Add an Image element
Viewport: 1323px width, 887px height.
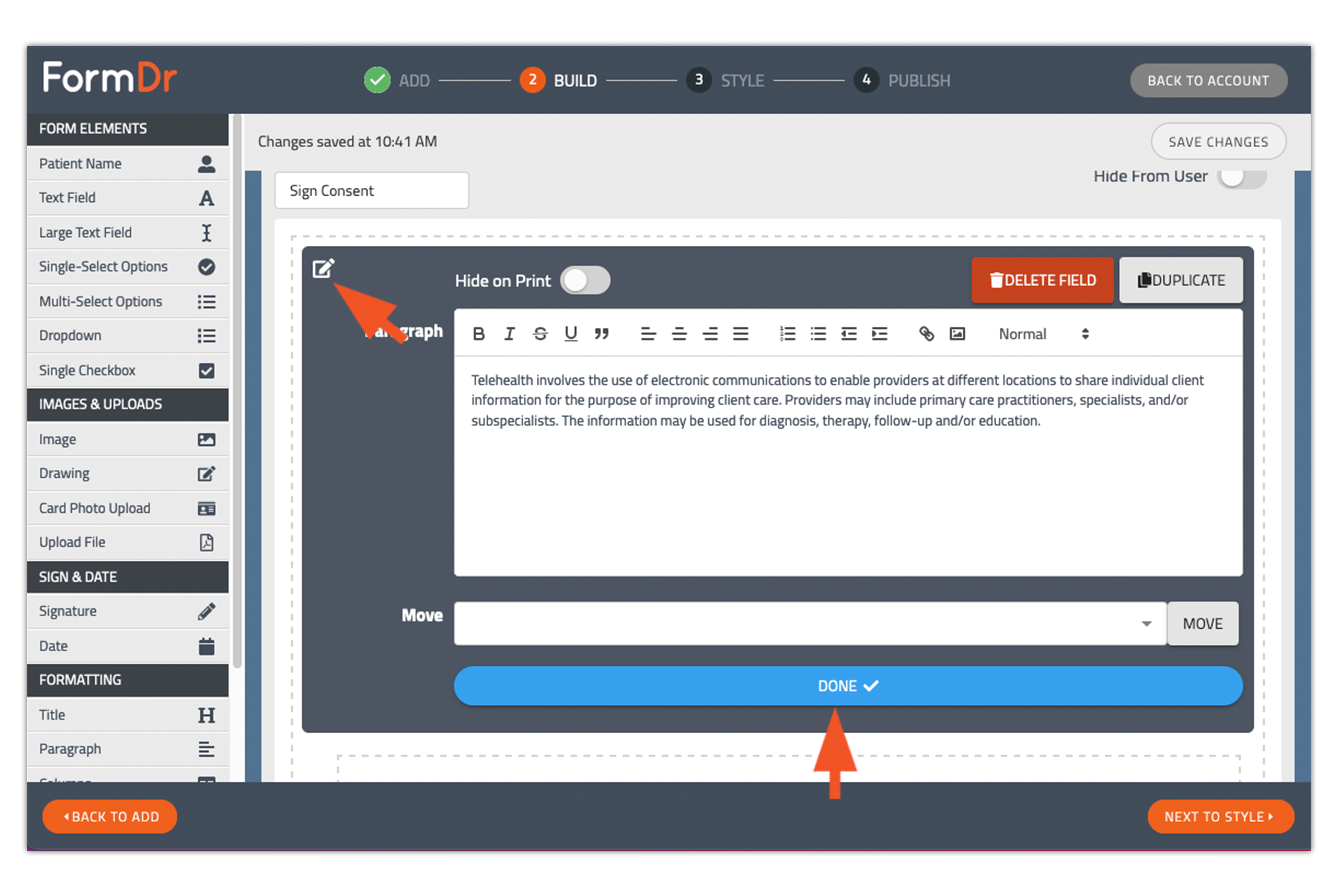pyautogui.click(x=128, y=440)
